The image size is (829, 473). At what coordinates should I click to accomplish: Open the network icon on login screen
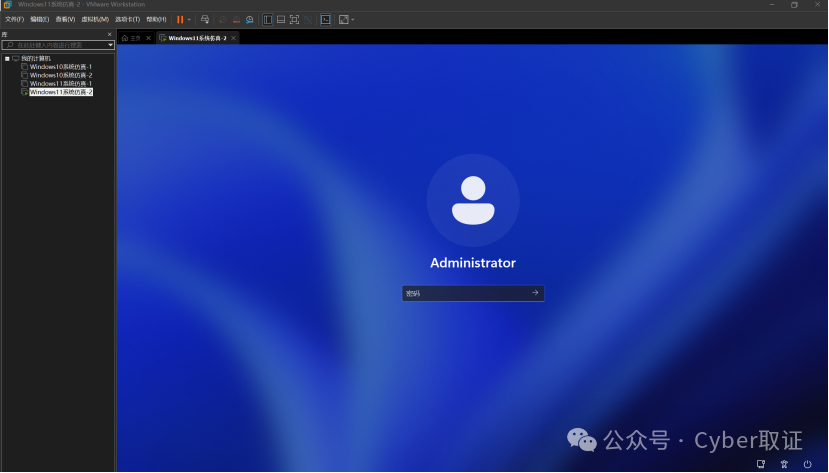pos(761,464)
